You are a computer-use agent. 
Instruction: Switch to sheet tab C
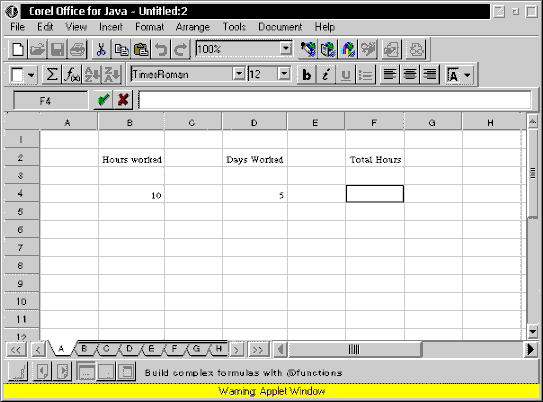pos(106,349)
